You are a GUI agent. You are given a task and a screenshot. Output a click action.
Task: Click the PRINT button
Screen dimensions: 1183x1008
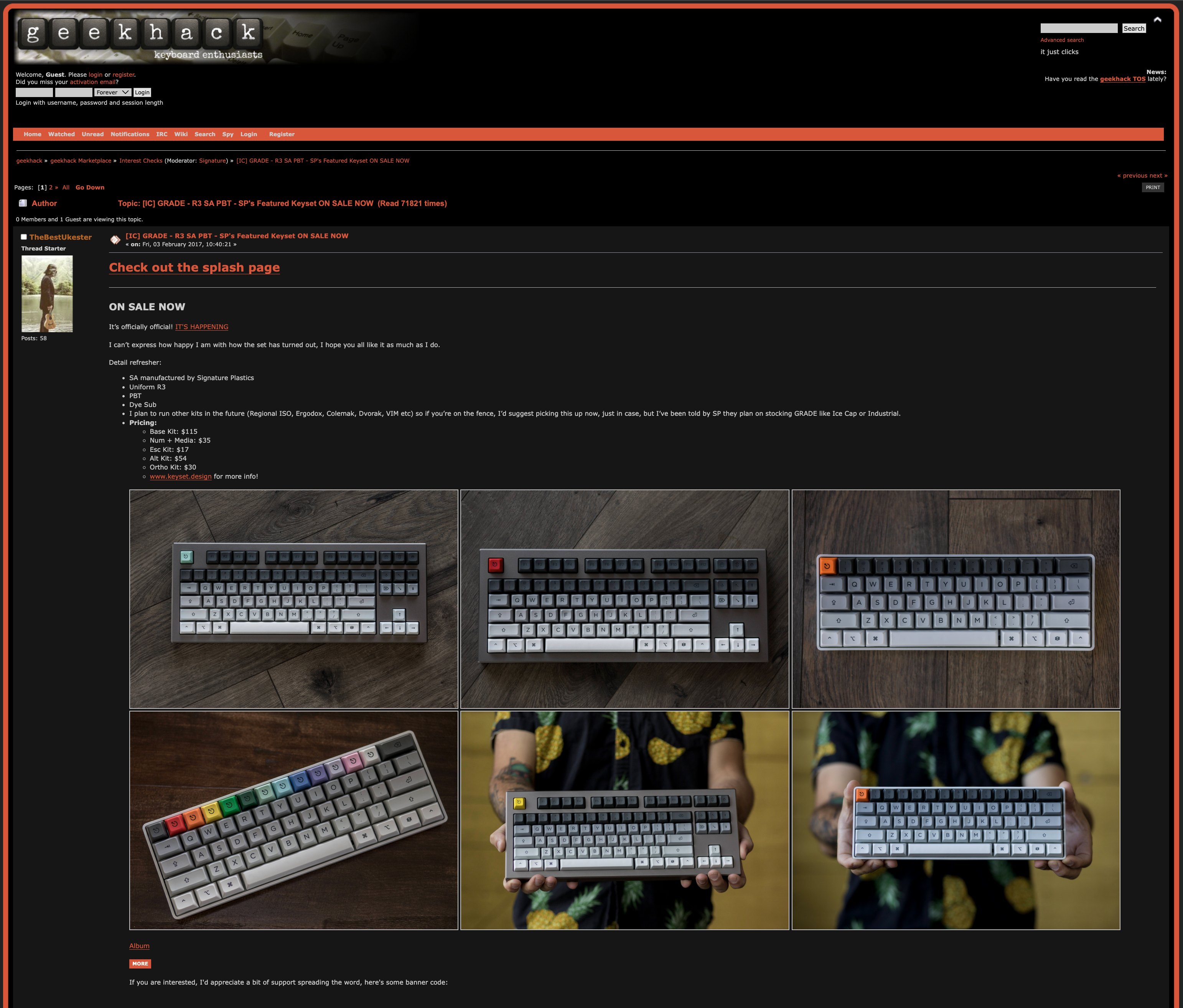(1152, 187)
